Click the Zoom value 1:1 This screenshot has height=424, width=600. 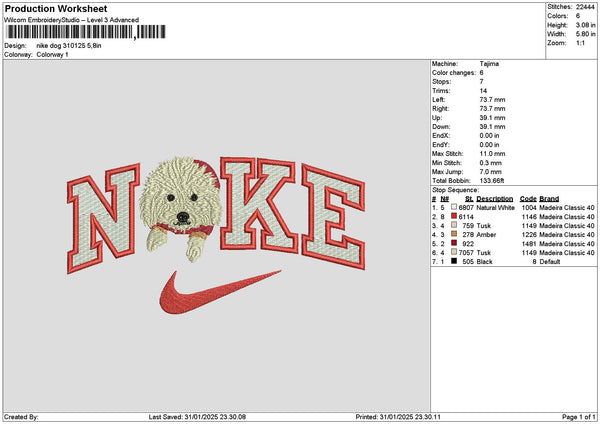coord(580,43)
